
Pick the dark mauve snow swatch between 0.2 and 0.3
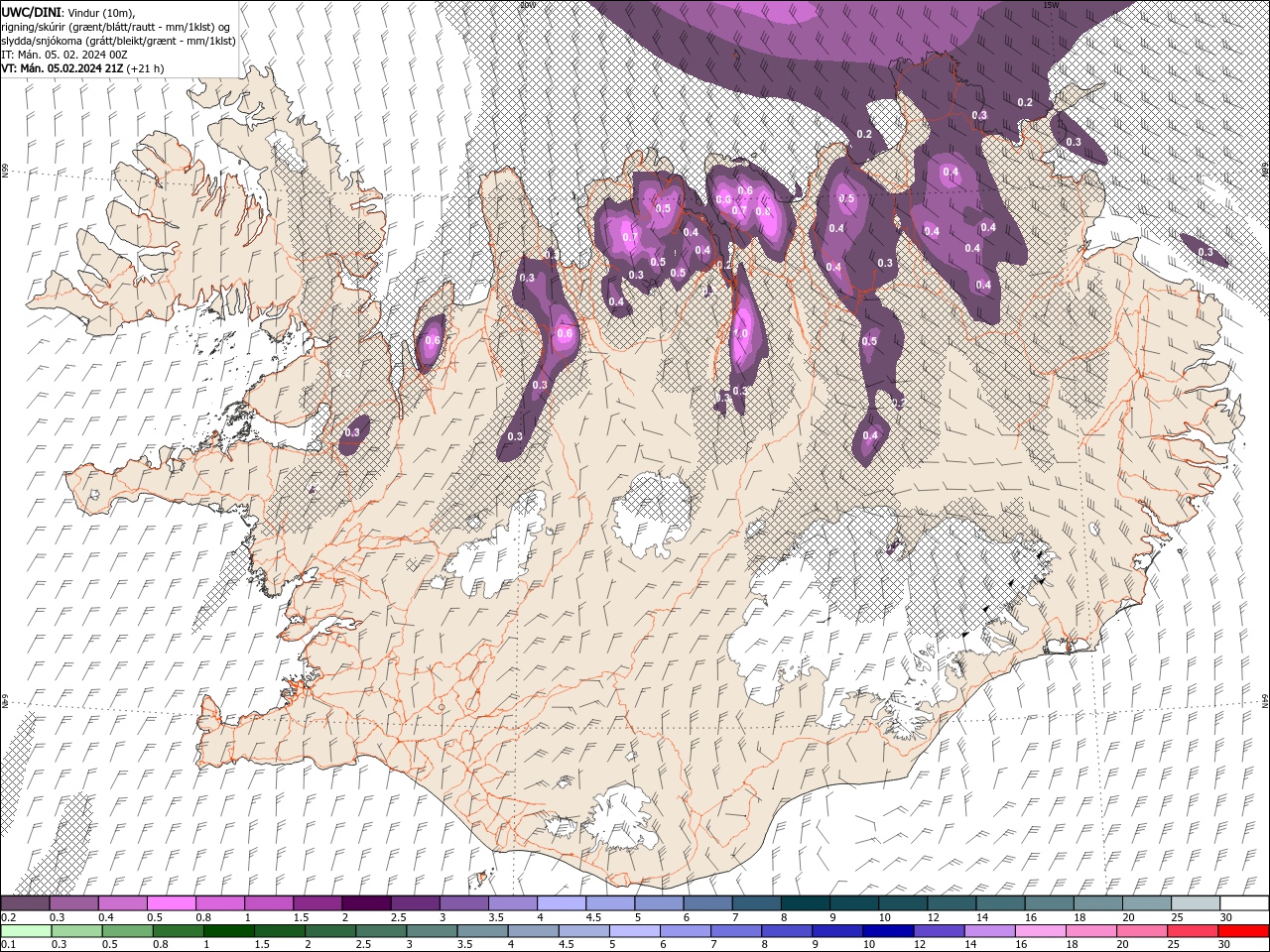coord(25,903)
